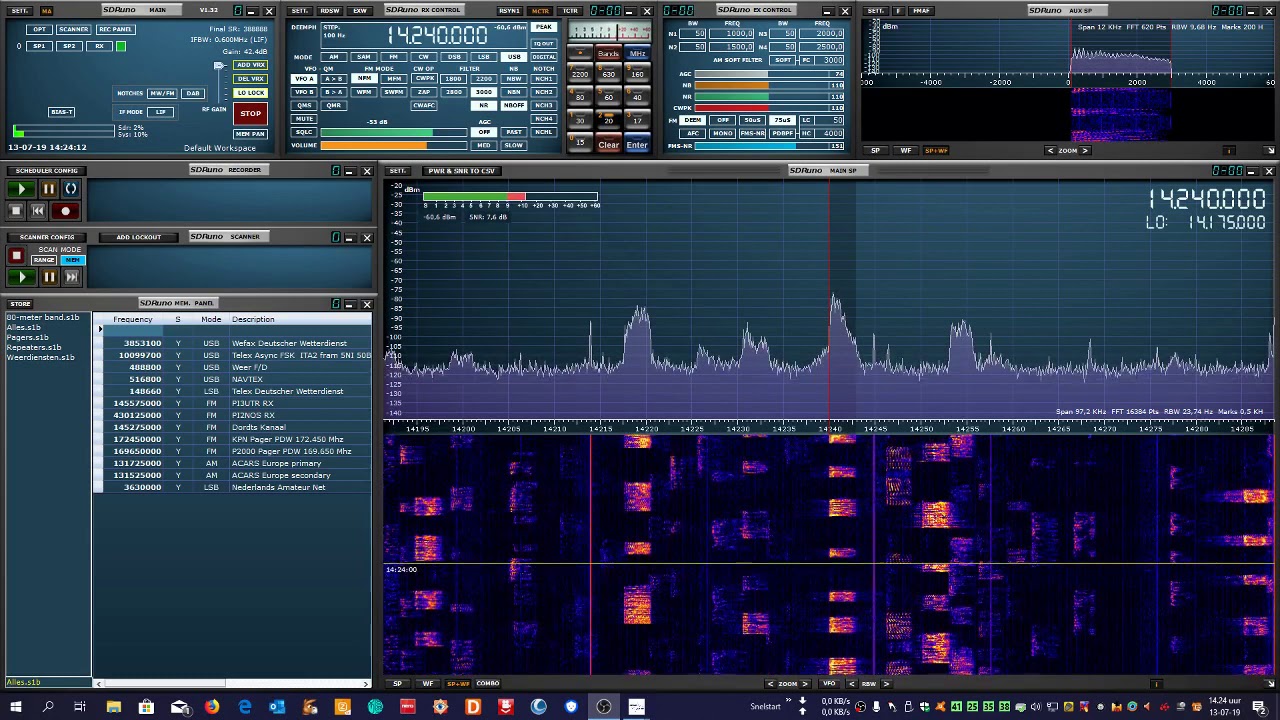Switch Main SP view to COMBO

click(x=488, y=684)
